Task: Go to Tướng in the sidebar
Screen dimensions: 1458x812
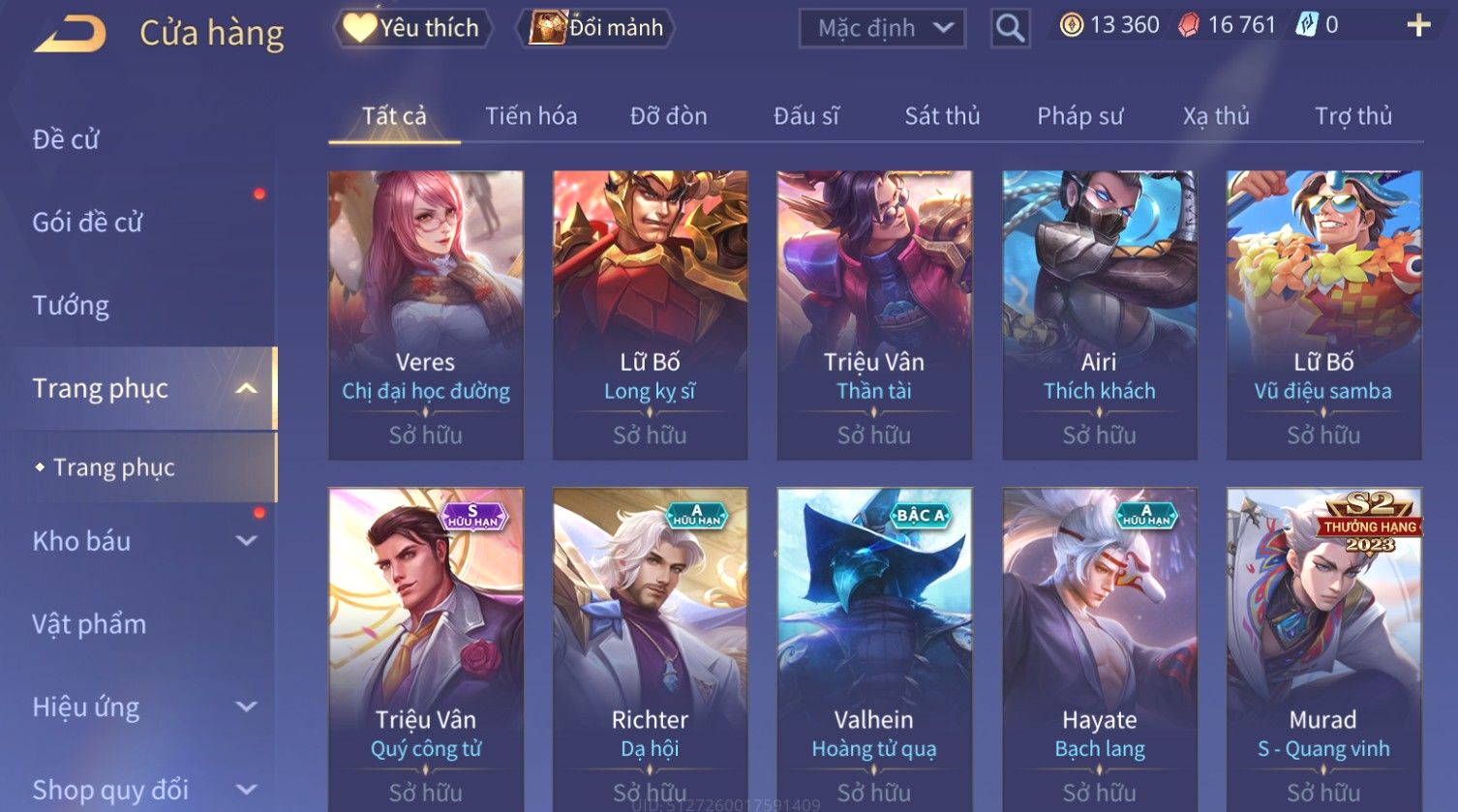Action: (x=71, y=306)
